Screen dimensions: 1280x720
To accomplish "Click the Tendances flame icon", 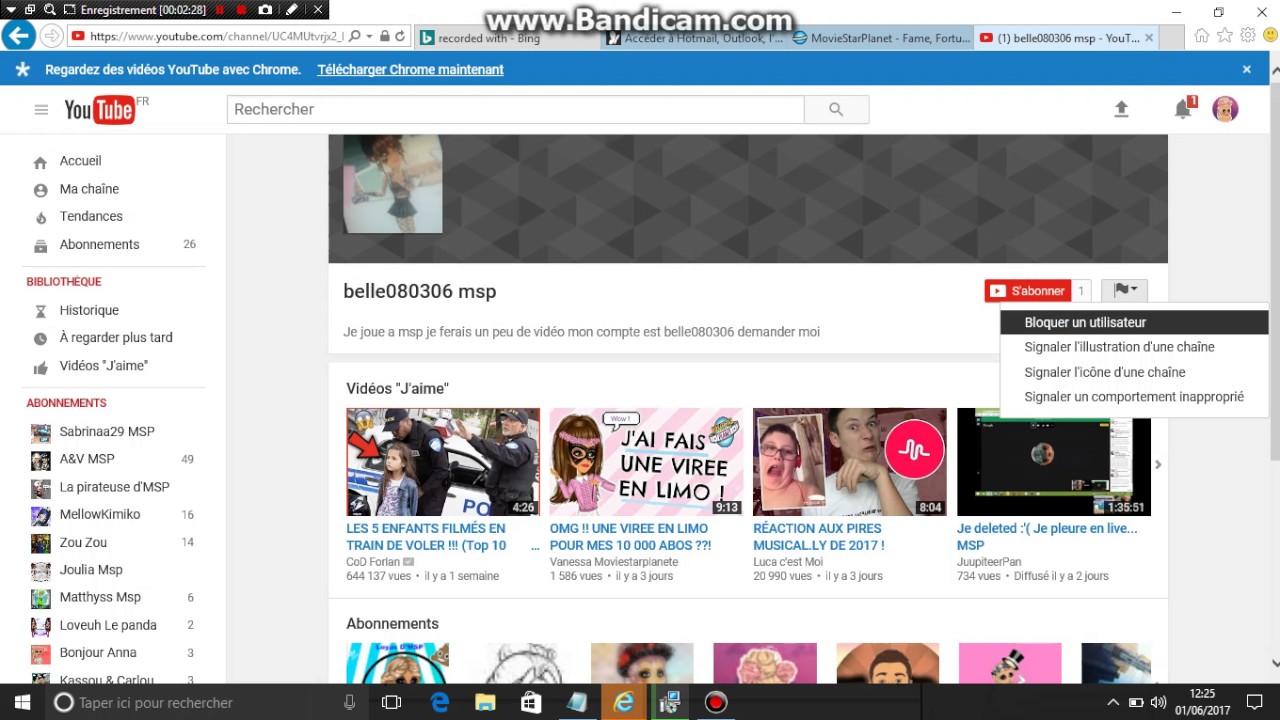I will click(x=41, y=218).
